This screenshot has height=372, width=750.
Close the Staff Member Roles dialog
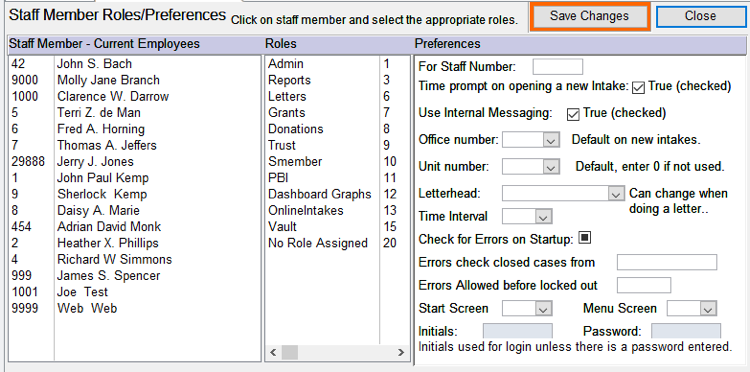pyautogui.click(x=700, y=17)
